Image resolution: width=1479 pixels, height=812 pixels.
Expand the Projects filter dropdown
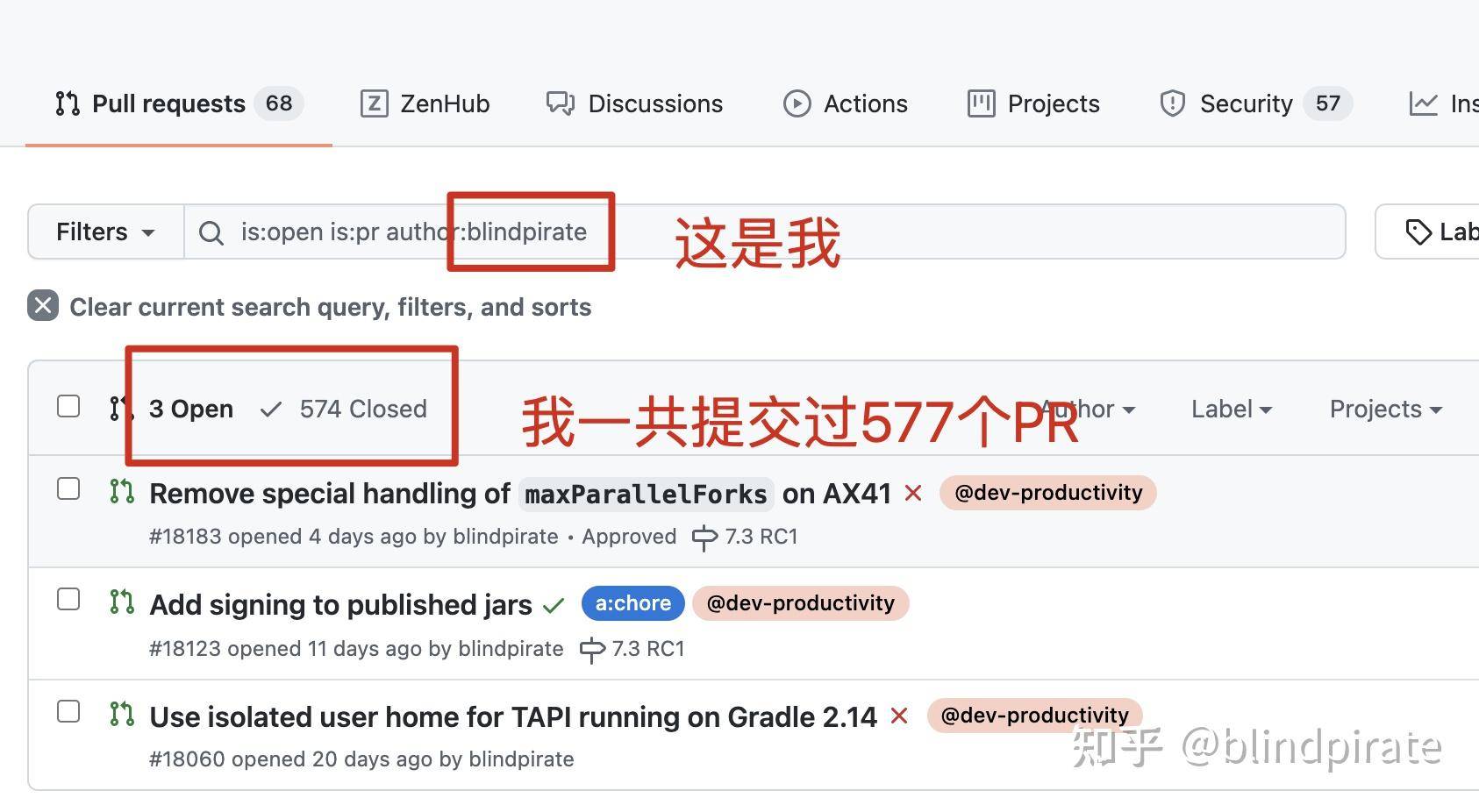click(x=1386, y=409)
